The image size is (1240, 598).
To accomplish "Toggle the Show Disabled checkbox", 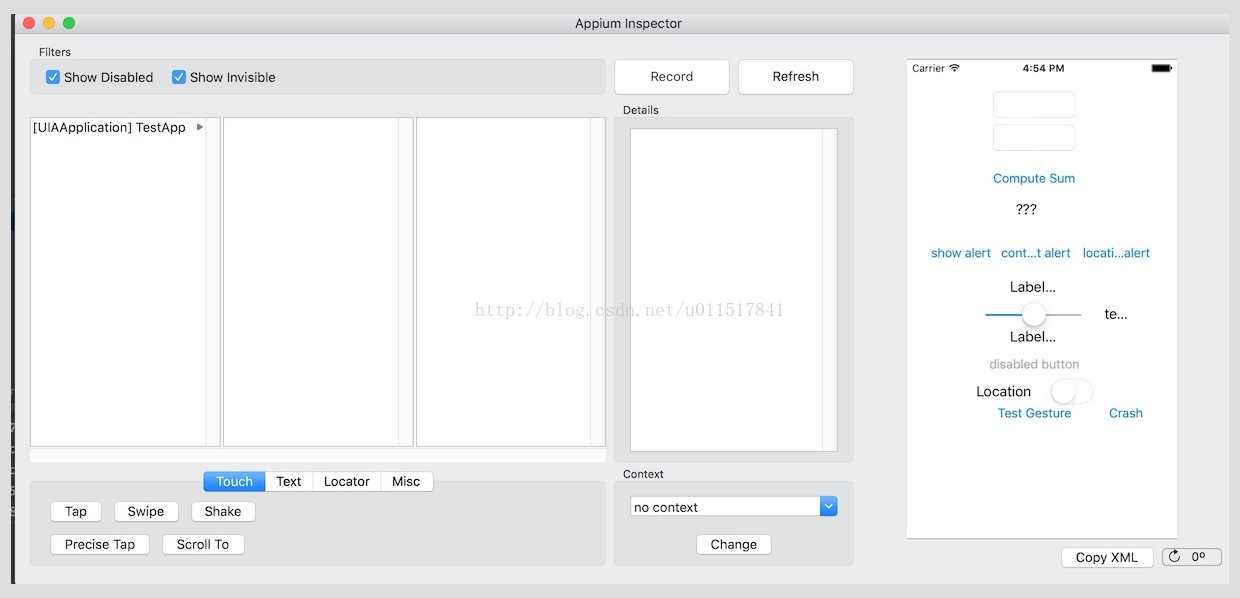I will [53, 77].
